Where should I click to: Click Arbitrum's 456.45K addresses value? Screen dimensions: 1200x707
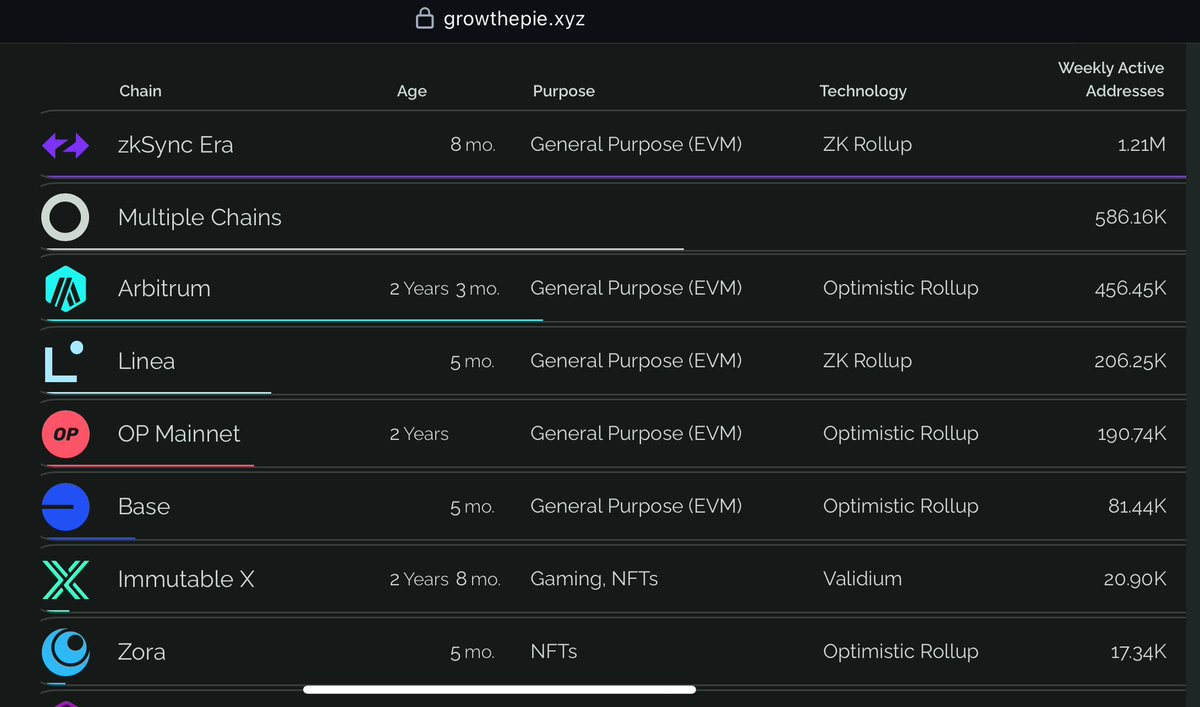1131,289
